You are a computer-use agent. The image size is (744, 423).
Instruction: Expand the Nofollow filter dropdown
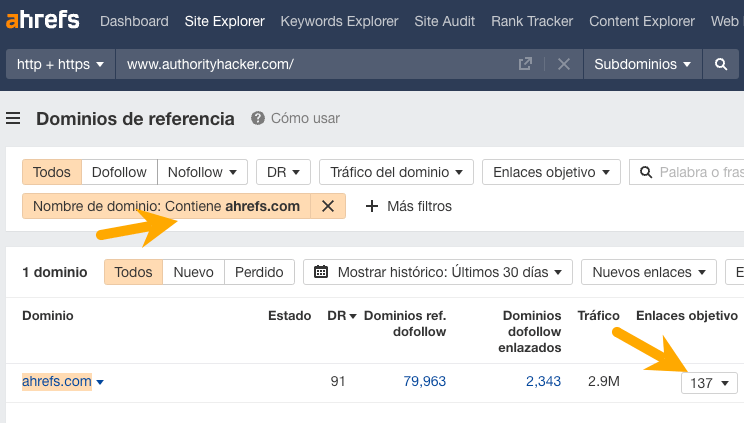203,172
